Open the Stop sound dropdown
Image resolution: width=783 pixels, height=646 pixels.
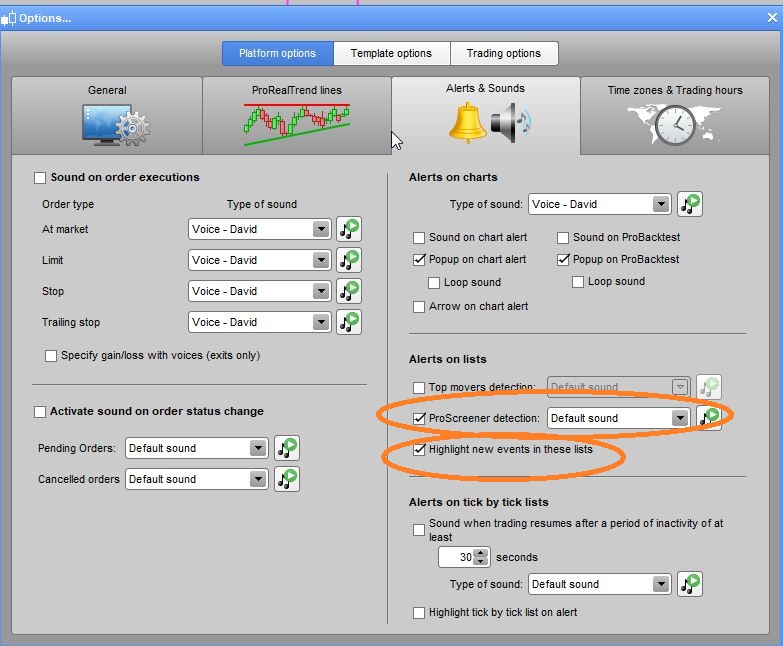click(x=260, y=291)
